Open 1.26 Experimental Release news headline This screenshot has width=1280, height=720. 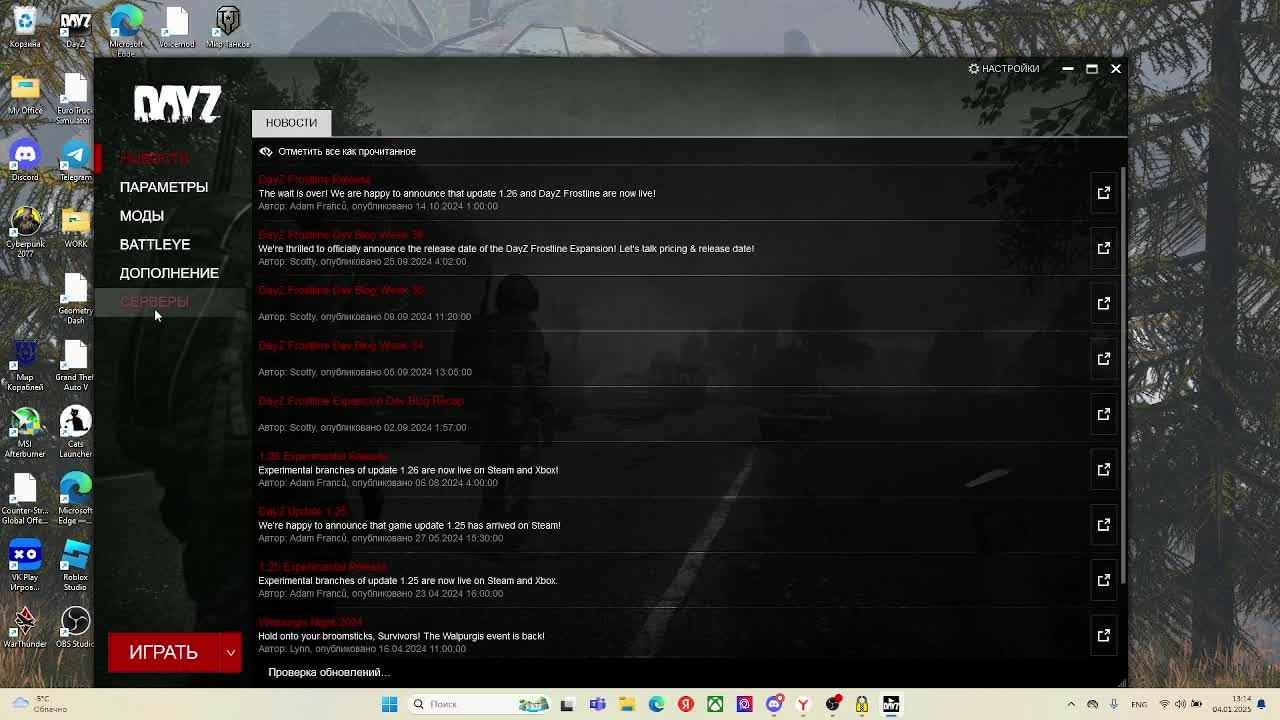point(322,456)
